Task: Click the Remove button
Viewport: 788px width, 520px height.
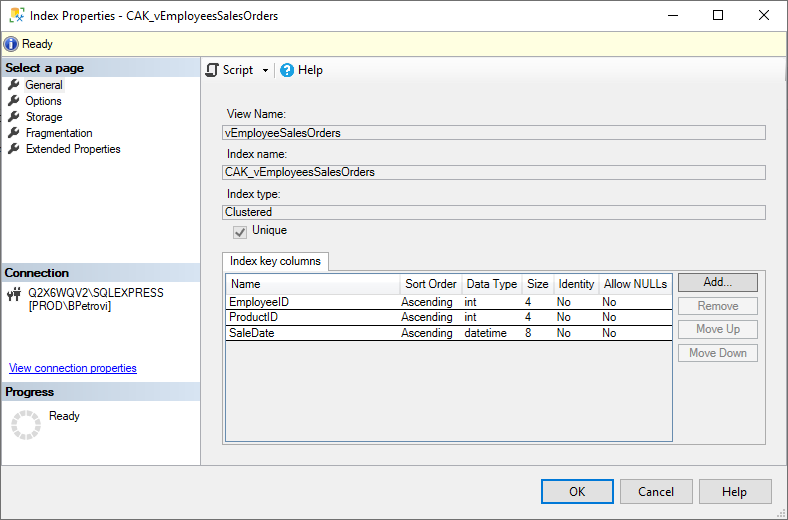Action: 718,306
